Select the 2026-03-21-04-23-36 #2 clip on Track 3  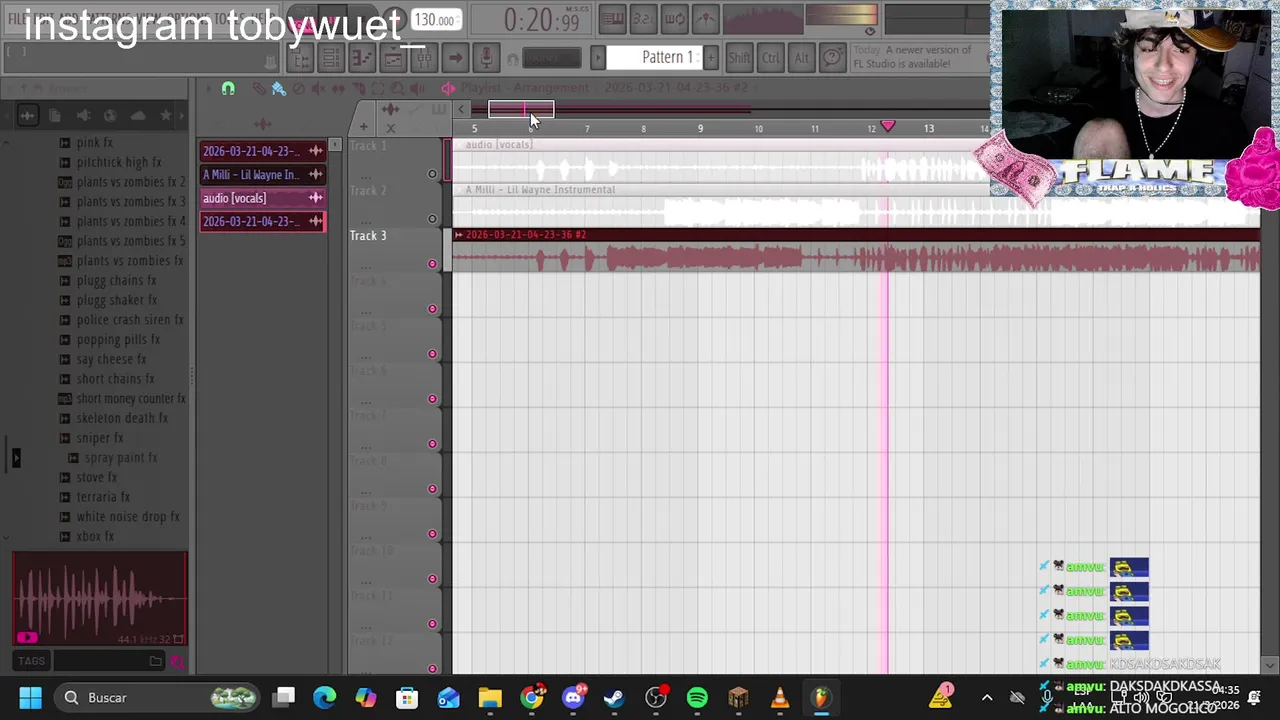pos(856,252)
